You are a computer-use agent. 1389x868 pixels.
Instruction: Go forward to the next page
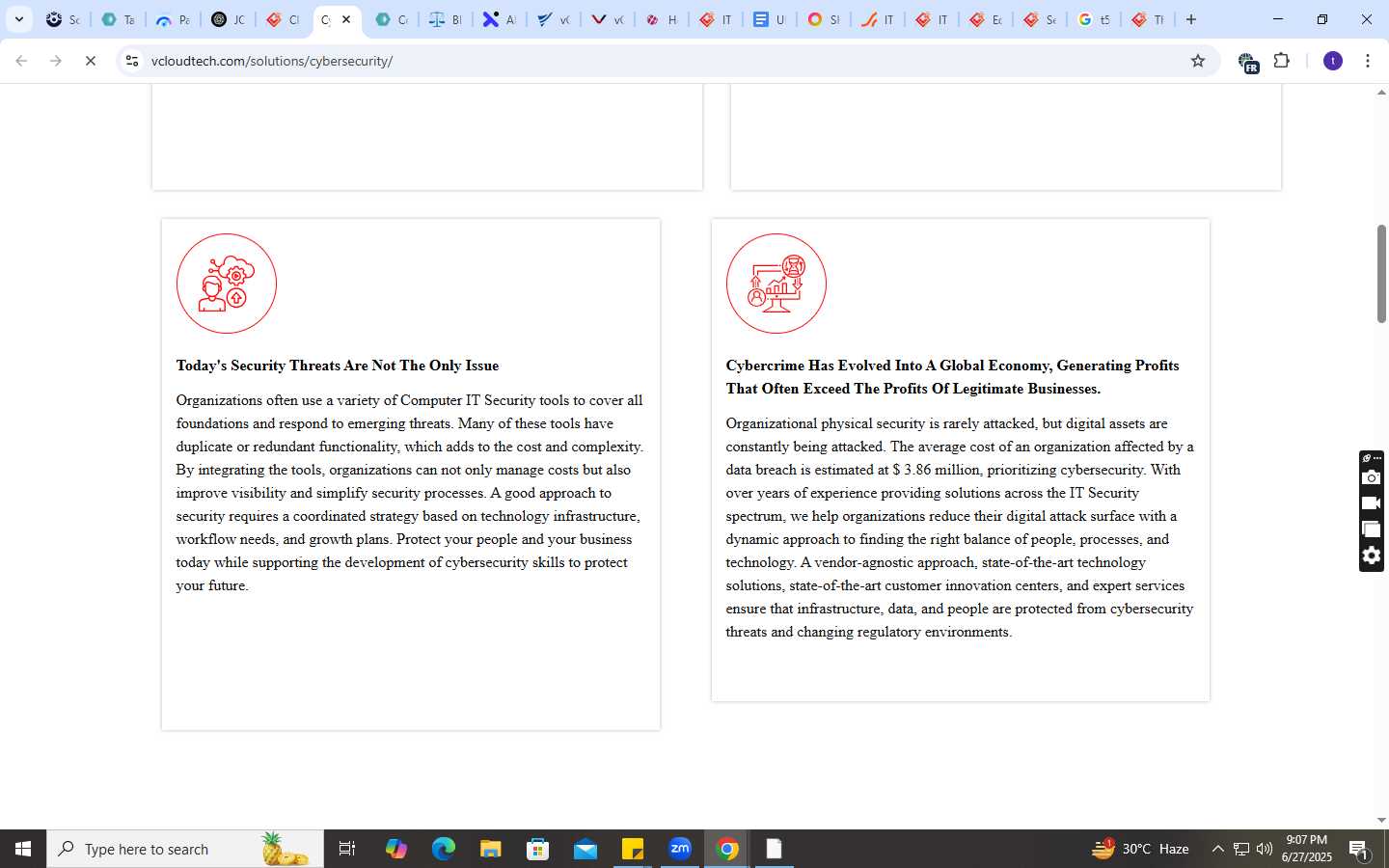56,61
